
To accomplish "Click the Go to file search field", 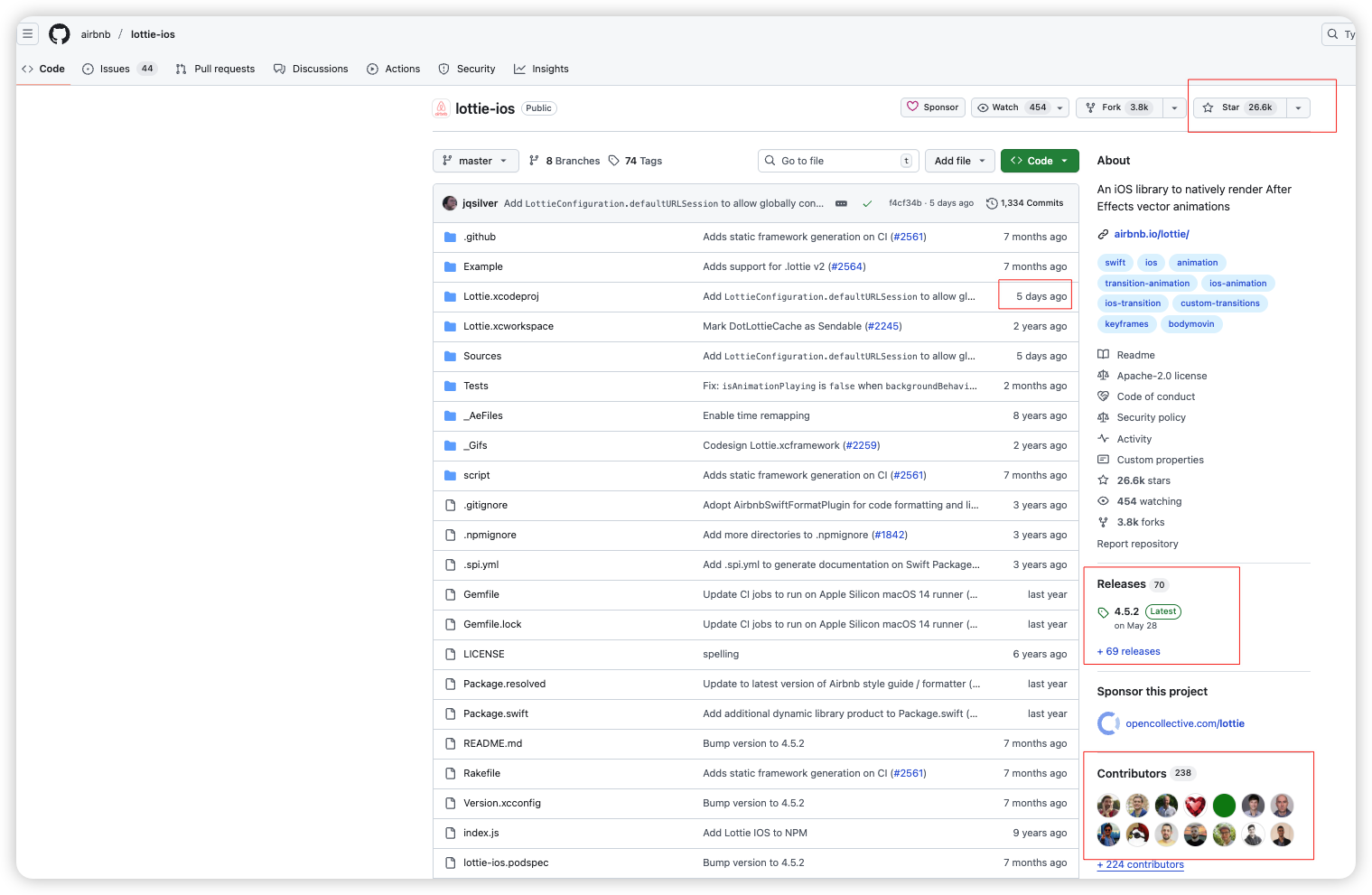I will [x=838, y=161].
